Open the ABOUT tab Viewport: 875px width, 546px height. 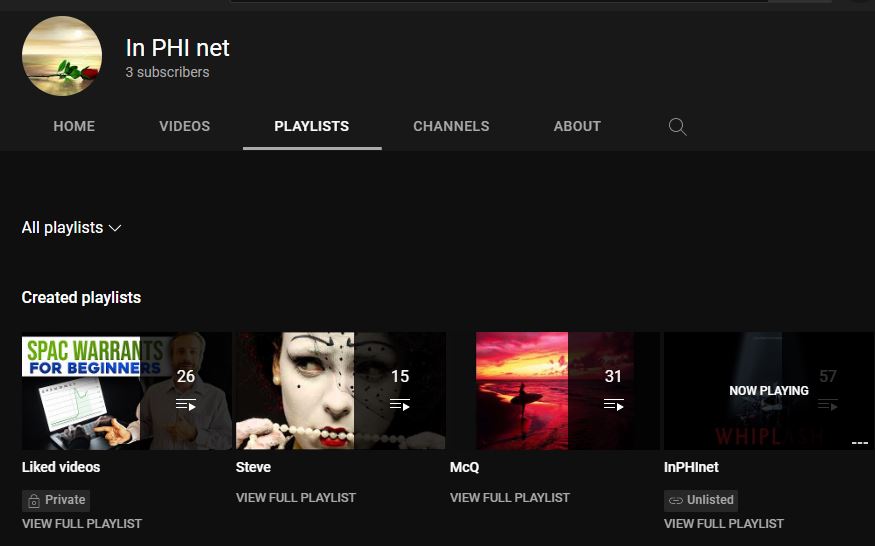(577, 127)
